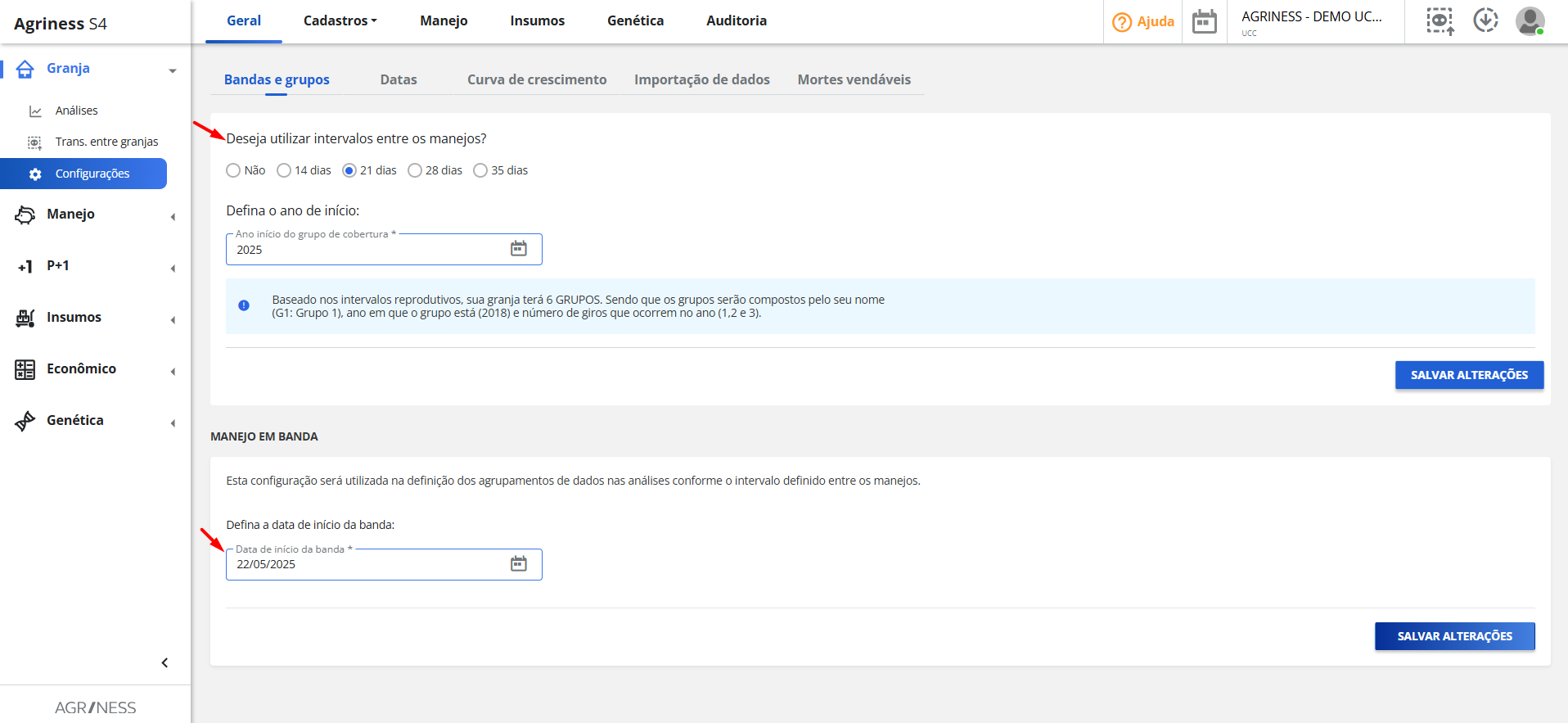Expand the P+1 sidebar section arrow

click(x=173, y=269)
